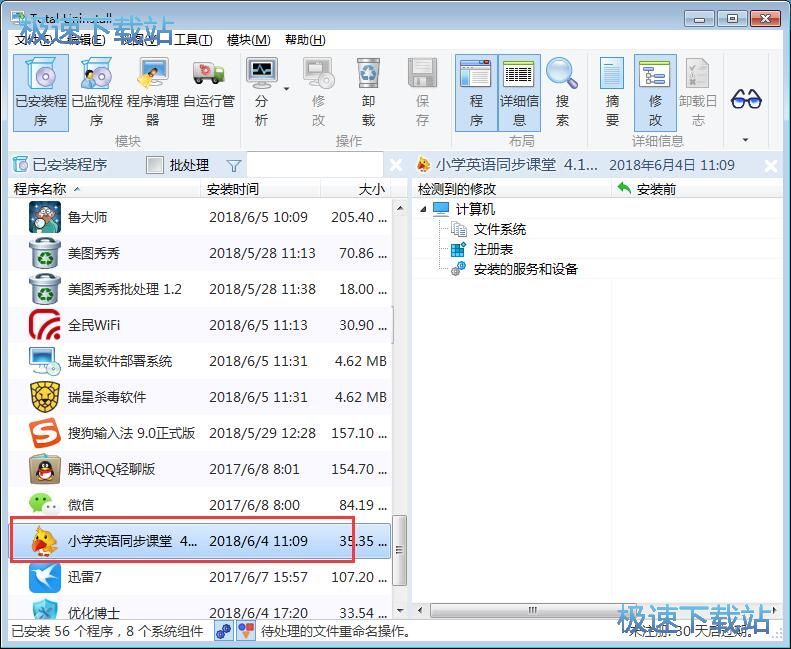The image size is (791, 649).
Task: Select 瑞星软件部署系统 row
Action: pos(200,361)
